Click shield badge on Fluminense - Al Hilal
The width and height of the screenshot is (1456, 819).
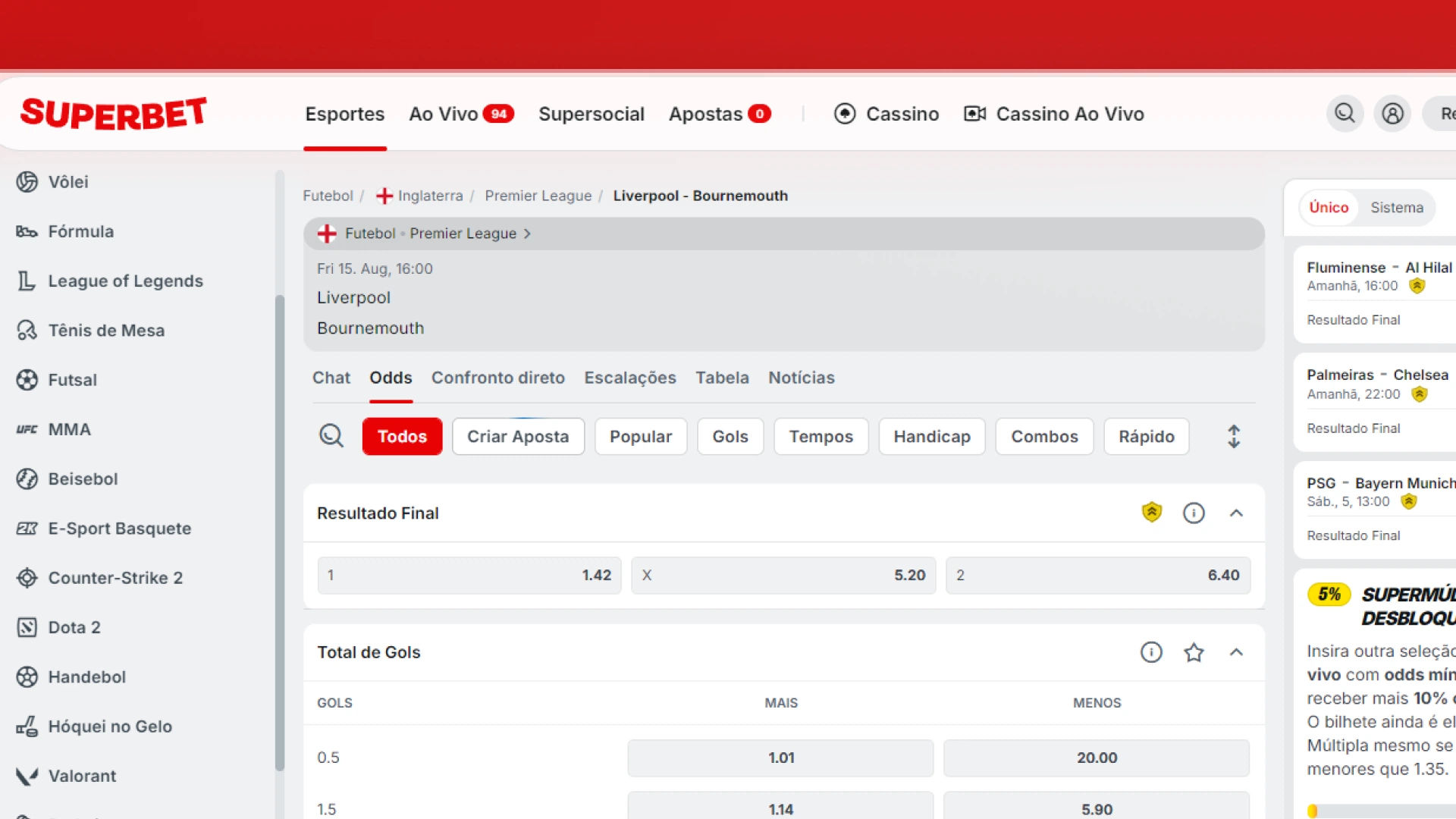pos(1417,286)
